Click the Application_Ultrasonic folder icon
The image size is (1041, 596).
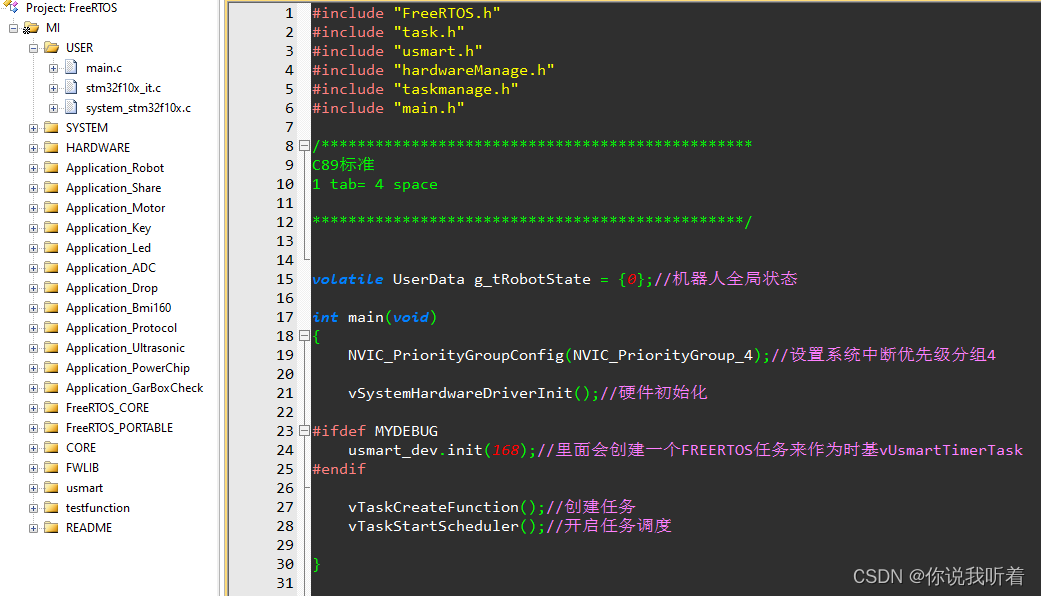(51, 348)
